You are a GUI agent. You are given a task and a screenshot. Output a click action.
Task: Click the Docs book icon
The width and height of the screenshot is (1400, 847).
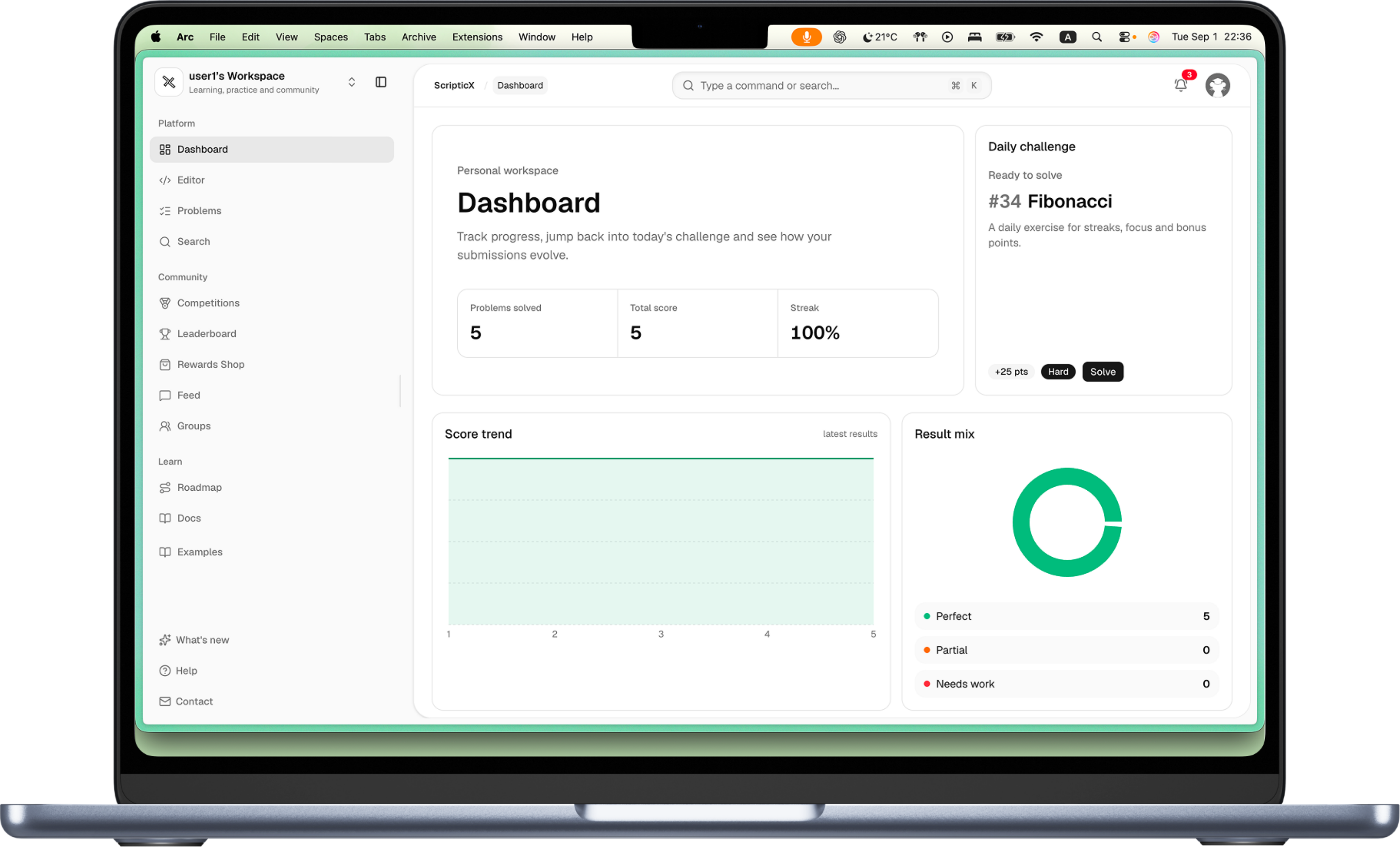(x=165, y=518)
